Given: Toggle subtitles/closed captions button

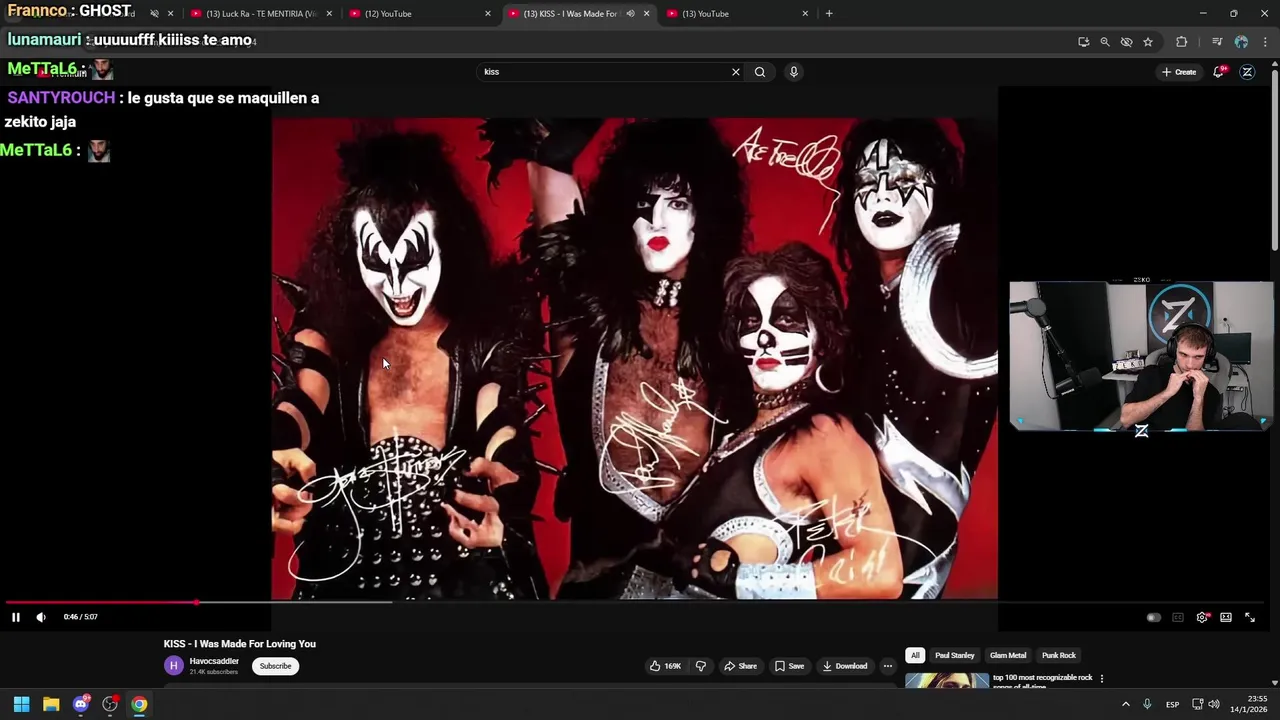Looking at the screenshot, I should tap(1178, 617).
